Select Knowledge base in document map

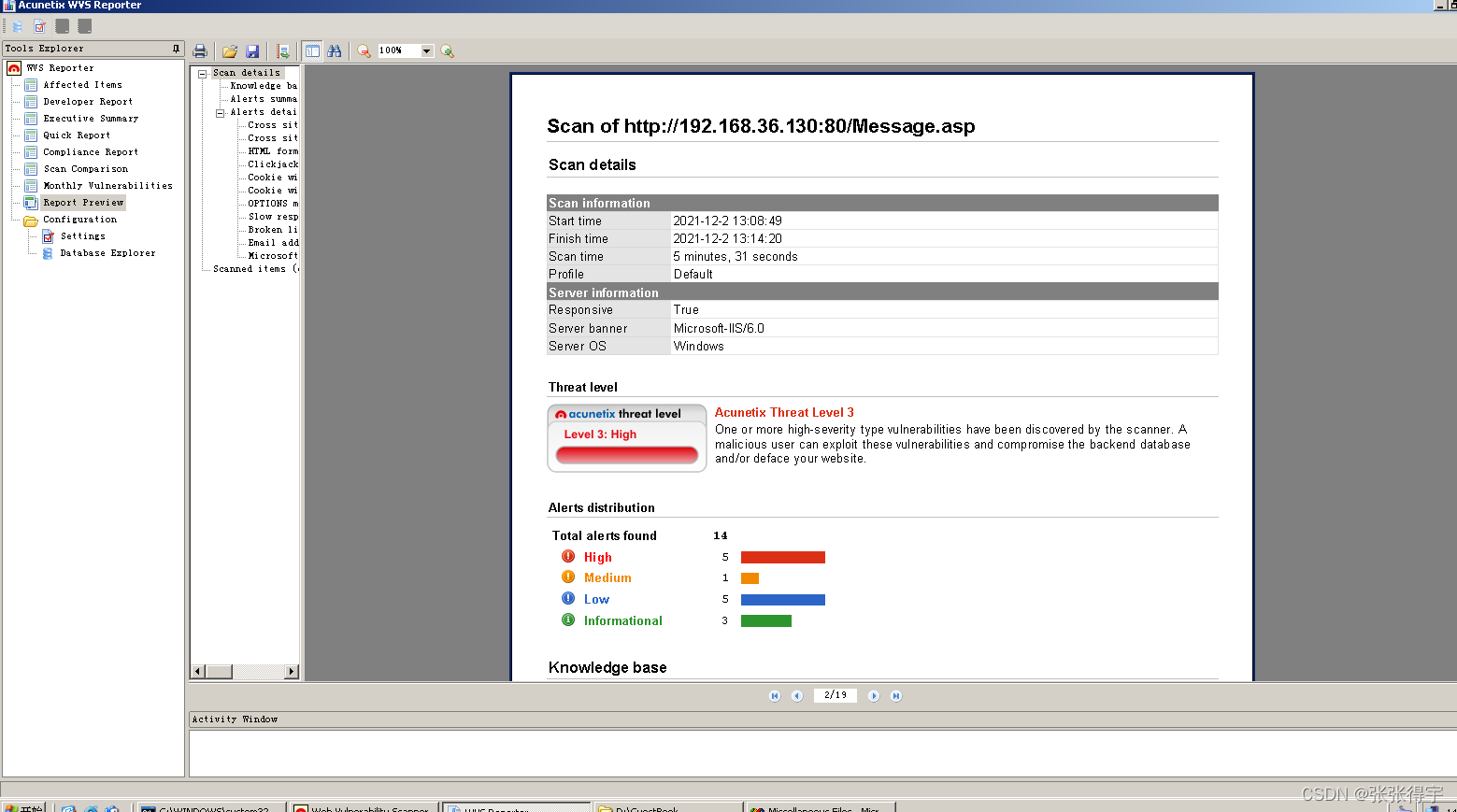pos(264,86)
